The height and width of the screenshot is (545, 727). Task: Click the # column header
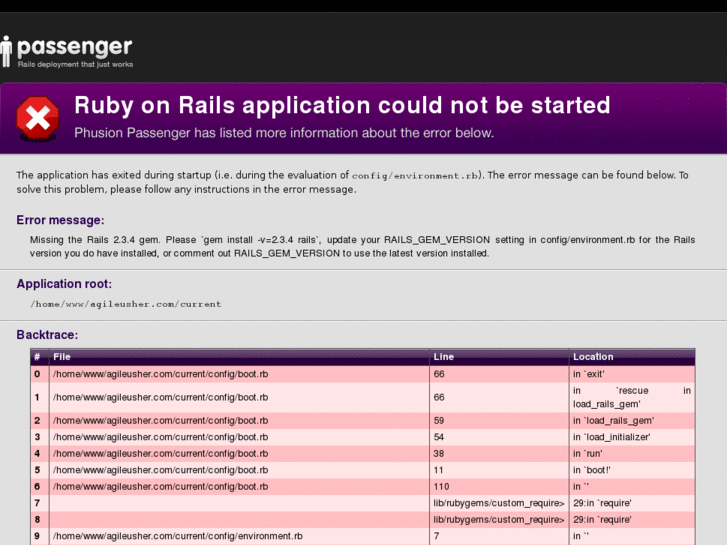(x=37, y=357)
